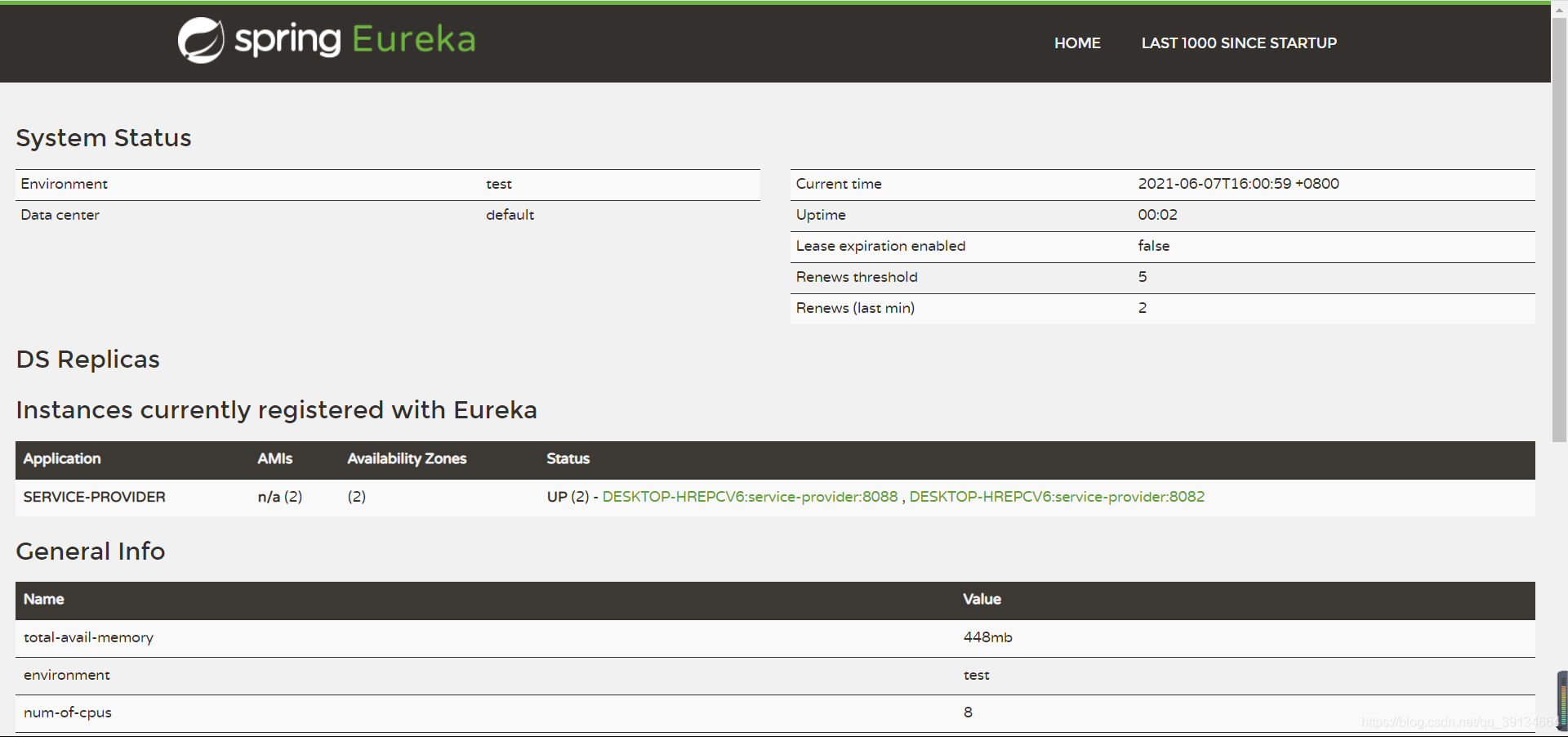
Task: Click the Availability Zones column header
Action: [407, 459]
